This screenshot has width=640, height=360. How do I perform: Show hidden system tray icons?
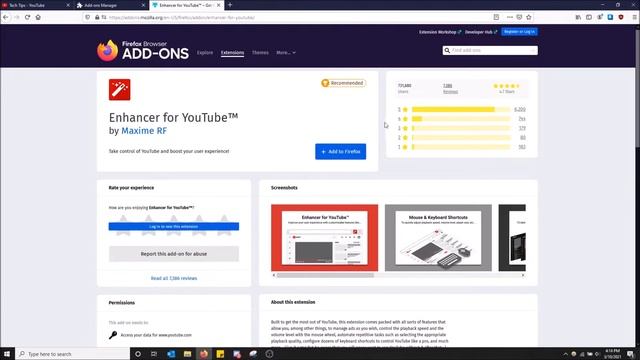click(565, 354)
